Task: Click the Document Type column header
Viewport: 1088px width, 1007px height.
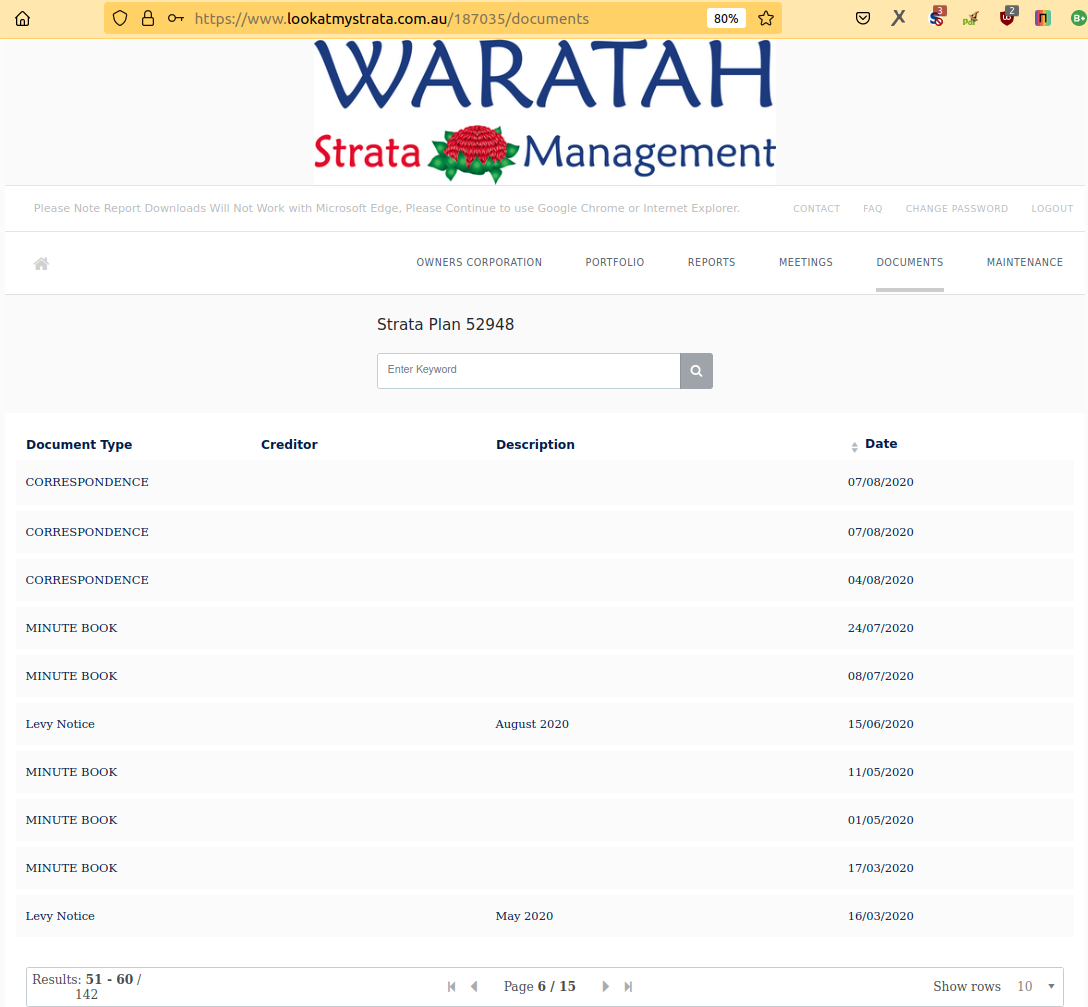Action: point(79,445)
